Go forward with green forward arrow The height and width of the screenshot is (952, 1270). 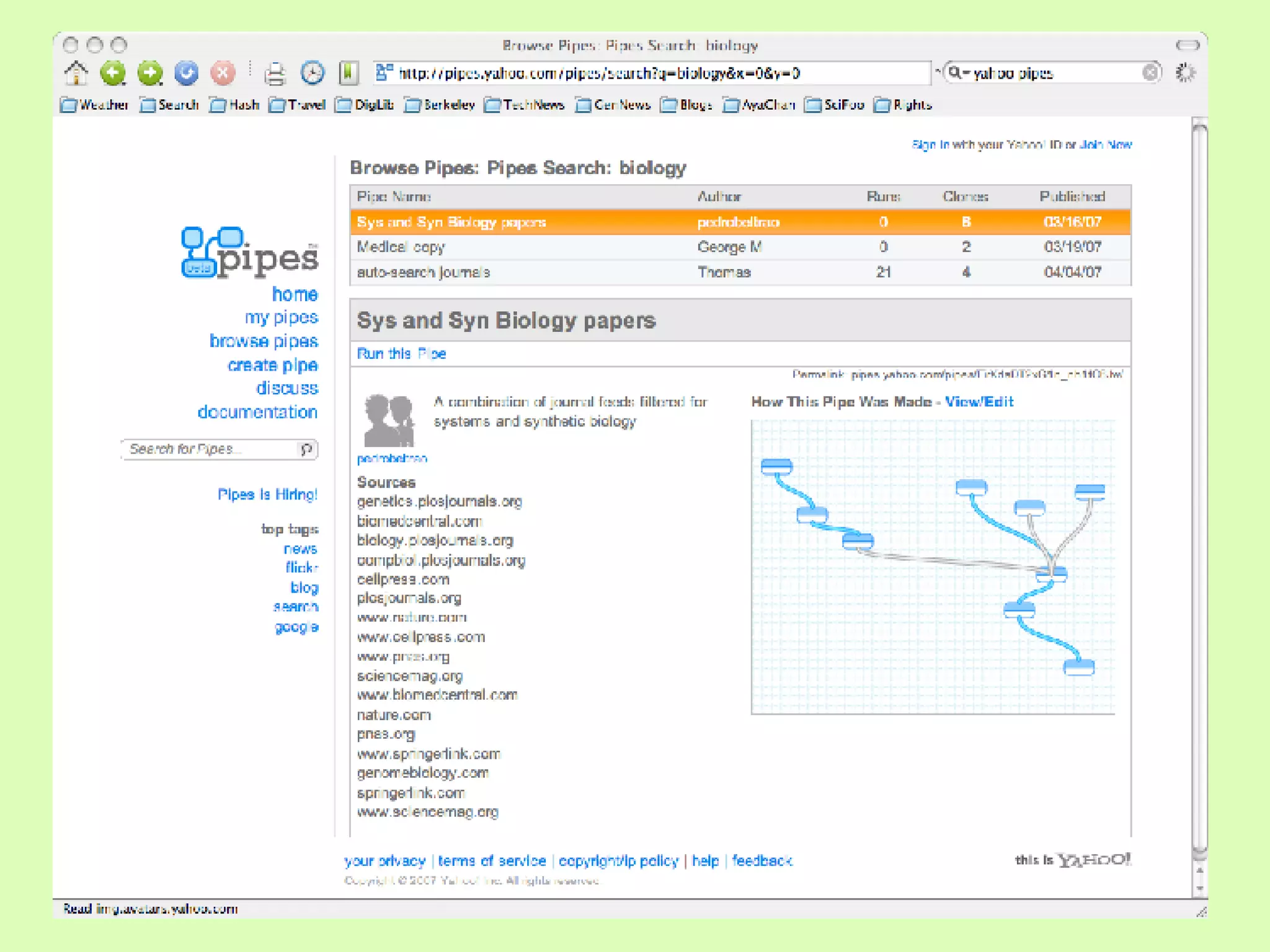150,73
